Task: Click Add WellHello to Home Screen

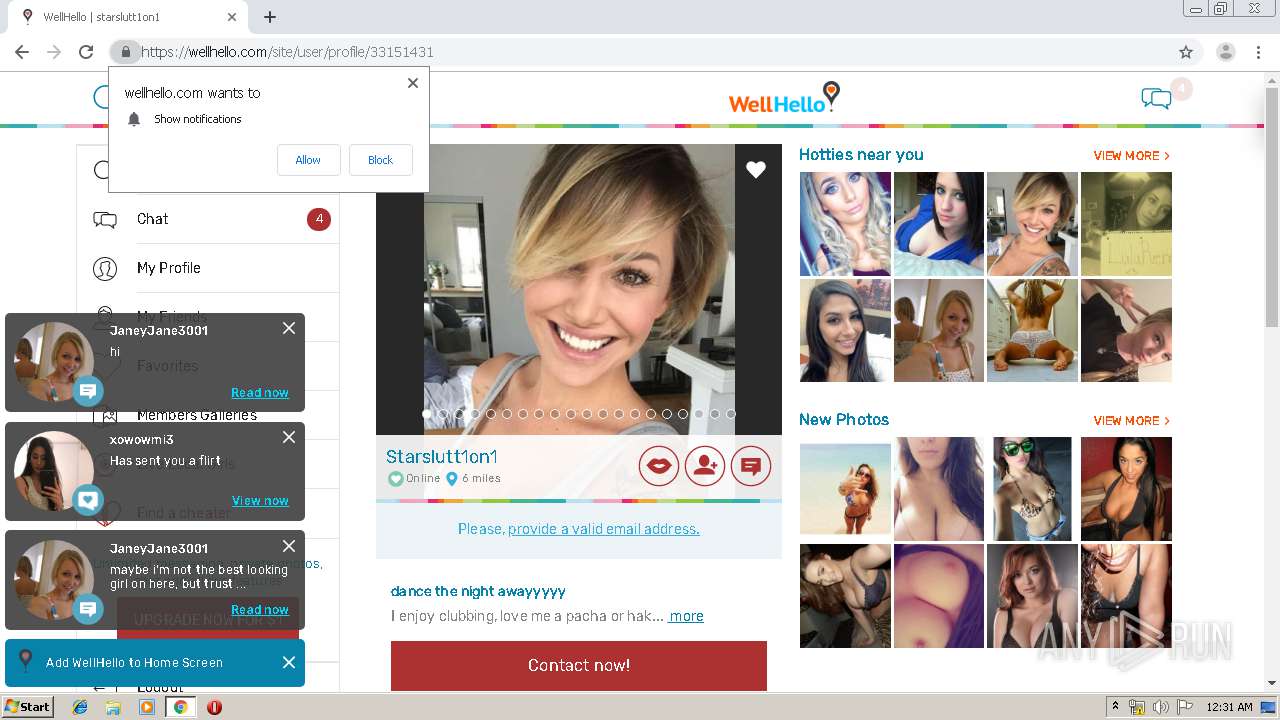Action: coord(134,662)
